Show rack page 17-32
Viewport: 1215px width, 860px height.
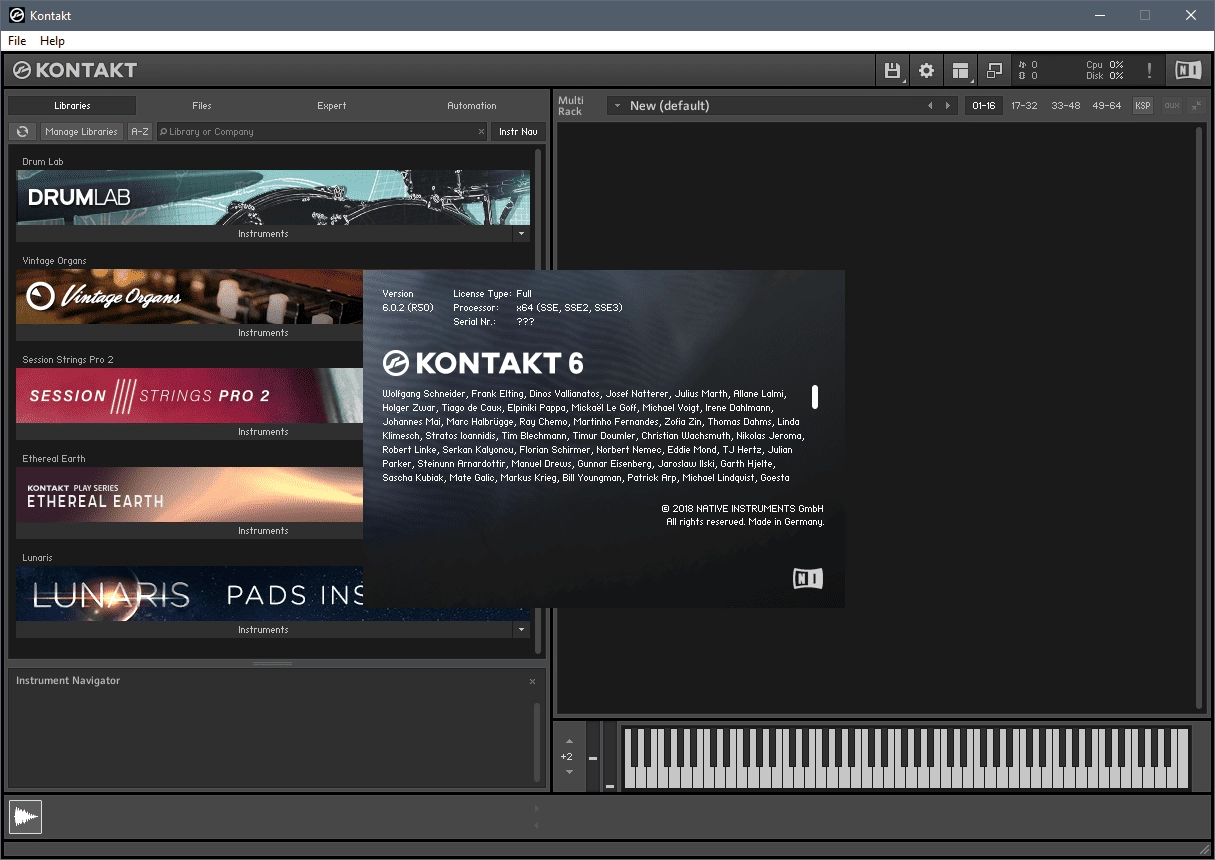[x=1024, y=105]
